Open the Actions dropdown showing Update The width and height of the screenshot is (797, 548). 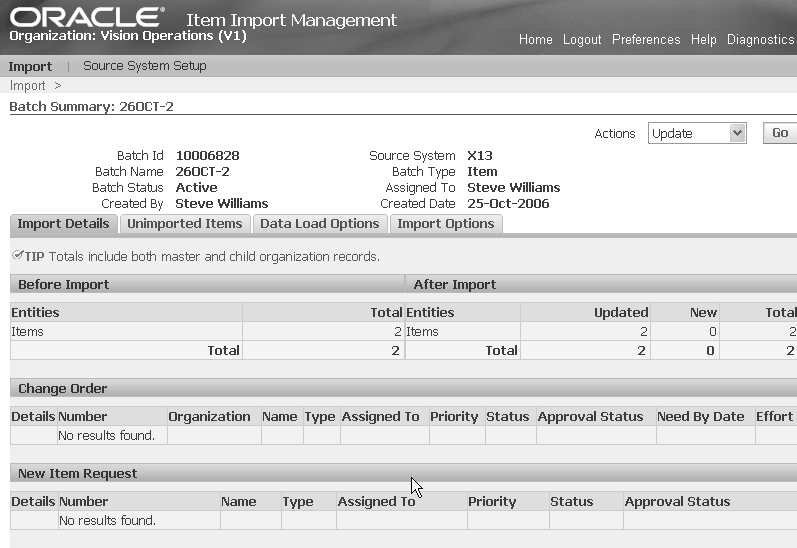click(697, 133)
